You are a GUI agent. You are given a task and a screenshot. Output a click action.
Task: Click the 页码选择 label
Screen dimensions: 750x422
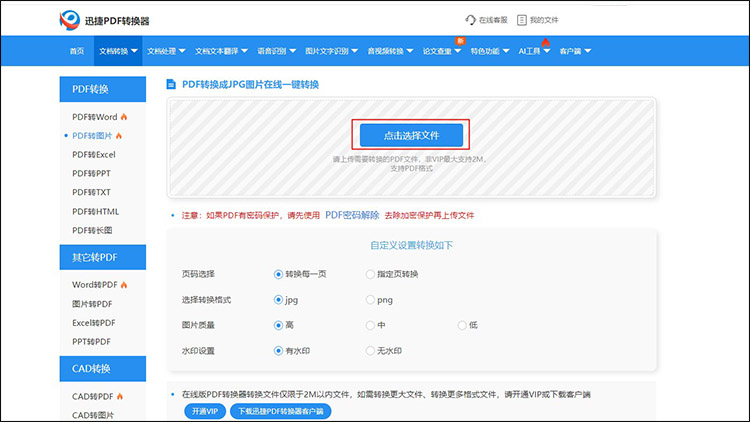(x=198, y=274)
